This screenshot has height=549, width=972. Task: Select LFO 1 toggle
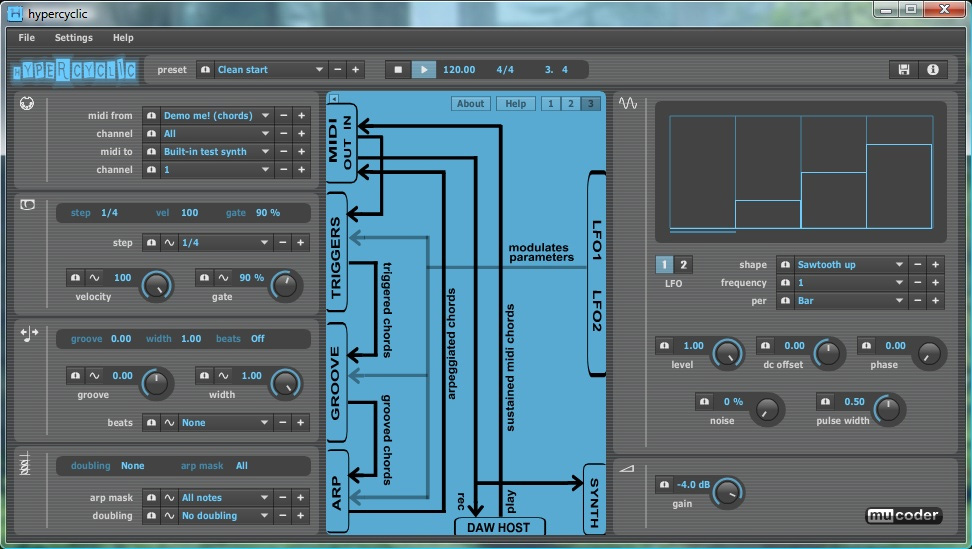[x=665, y=265]
